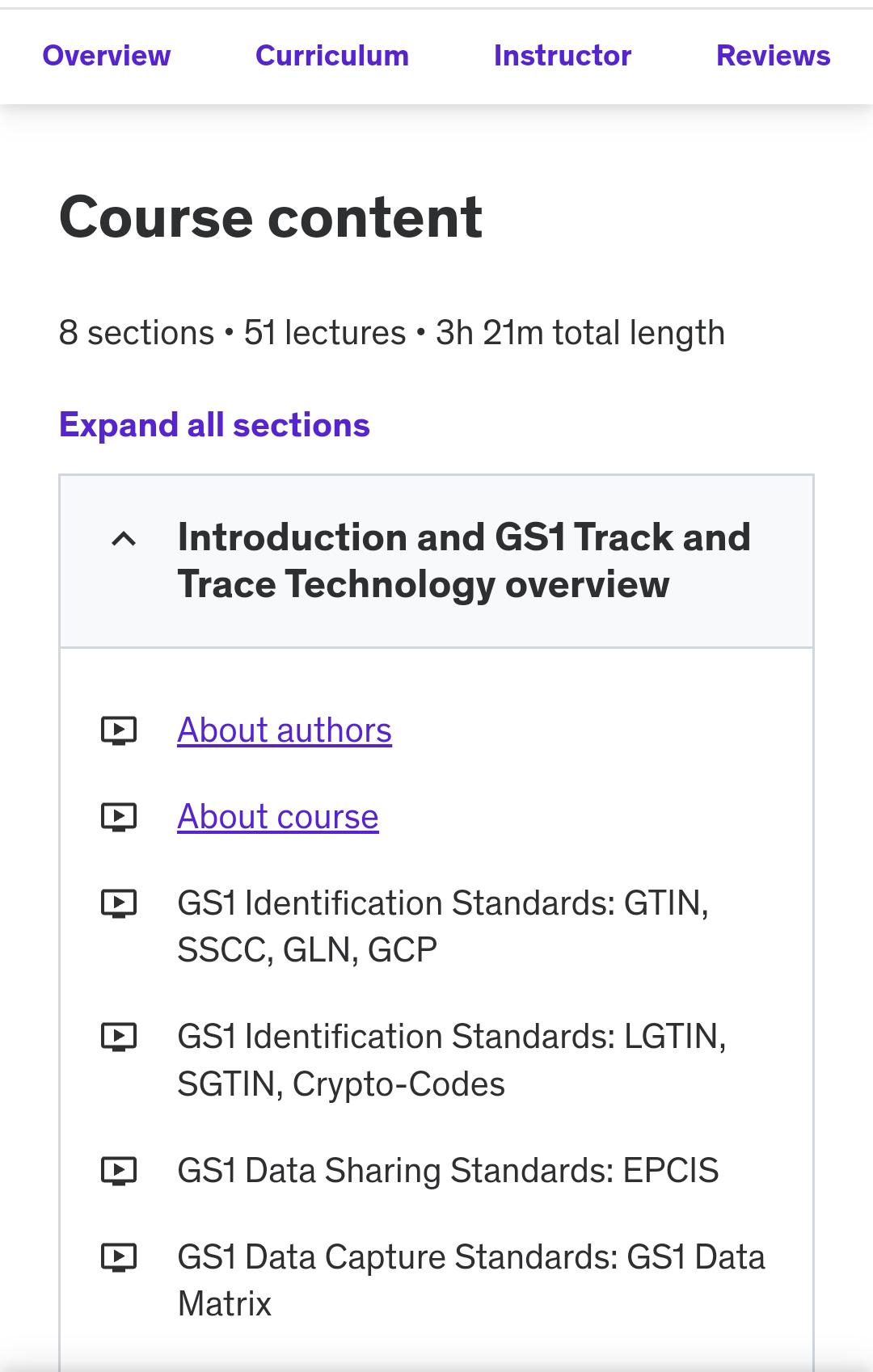Collapse section using the up chevron
This screenshot has width=873, height=1372.
click(x=124, y=539)
